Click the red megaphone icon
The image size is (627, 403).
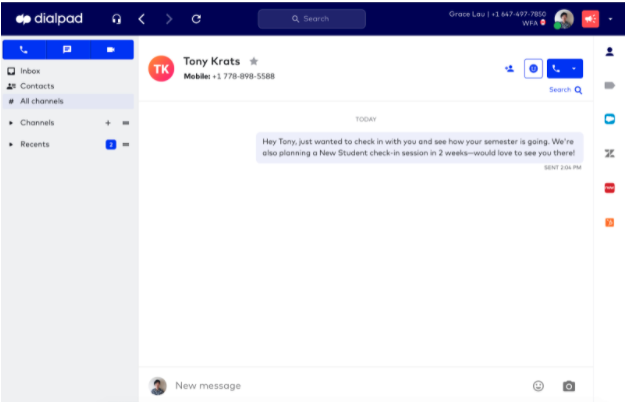coord(590,19)
